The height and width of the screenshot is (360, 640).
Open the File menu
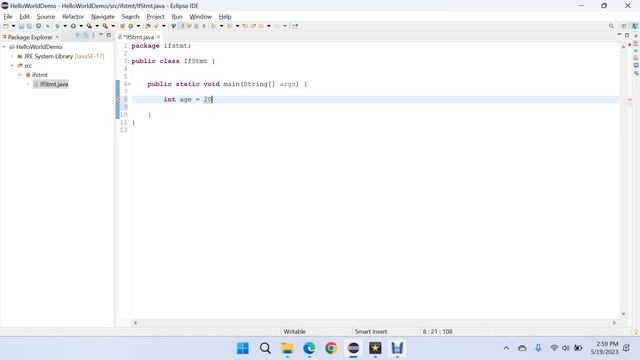click(x=8, y=17)
